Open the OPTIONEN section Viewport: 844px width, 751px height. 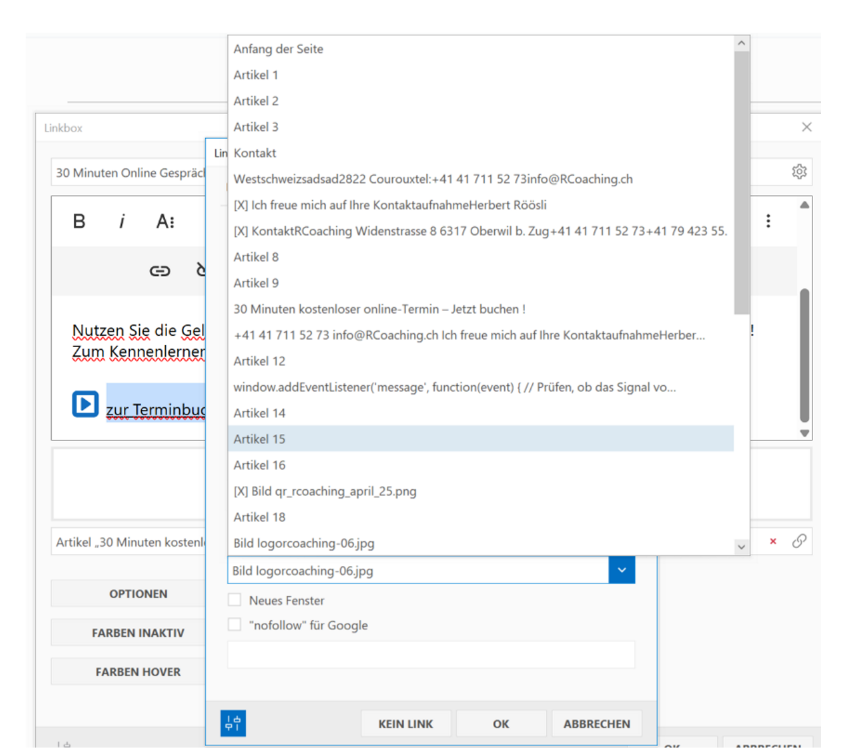[128, 593]
